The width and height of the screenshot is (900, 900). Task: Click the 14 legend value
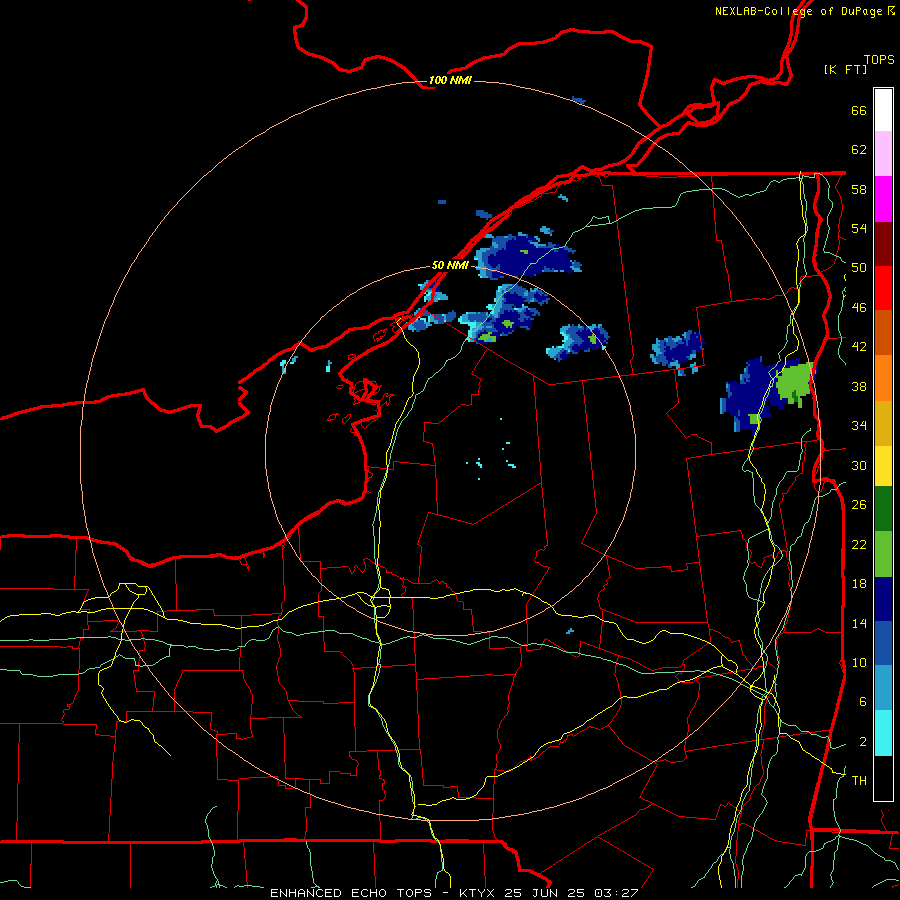coord(859,623)
